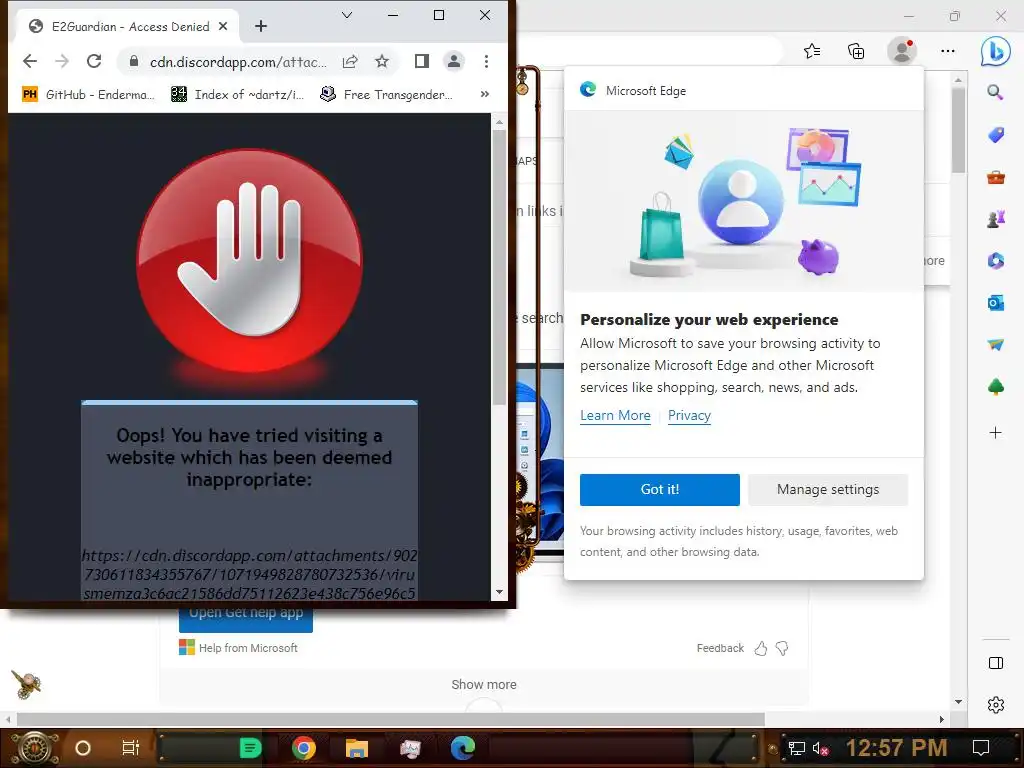Open Chrome tab search chevron
Viewport: 1024px width, 768px height.
pyautogui.click(x=347, y=15)
